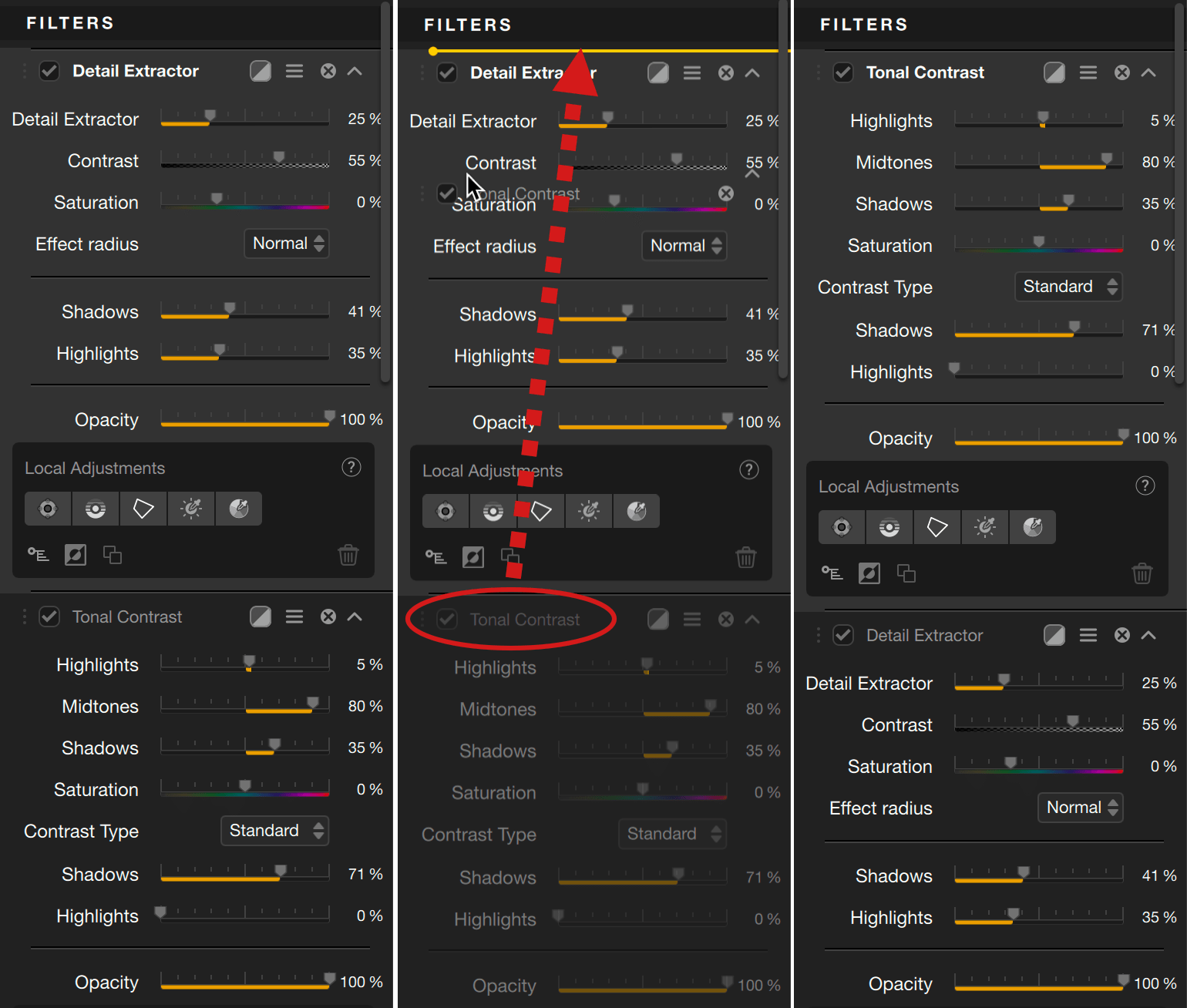Click Midtones slider in left Tonal Contrast
The image size is (1187, 1008).
pyautogui.click(x=245, y=705)
